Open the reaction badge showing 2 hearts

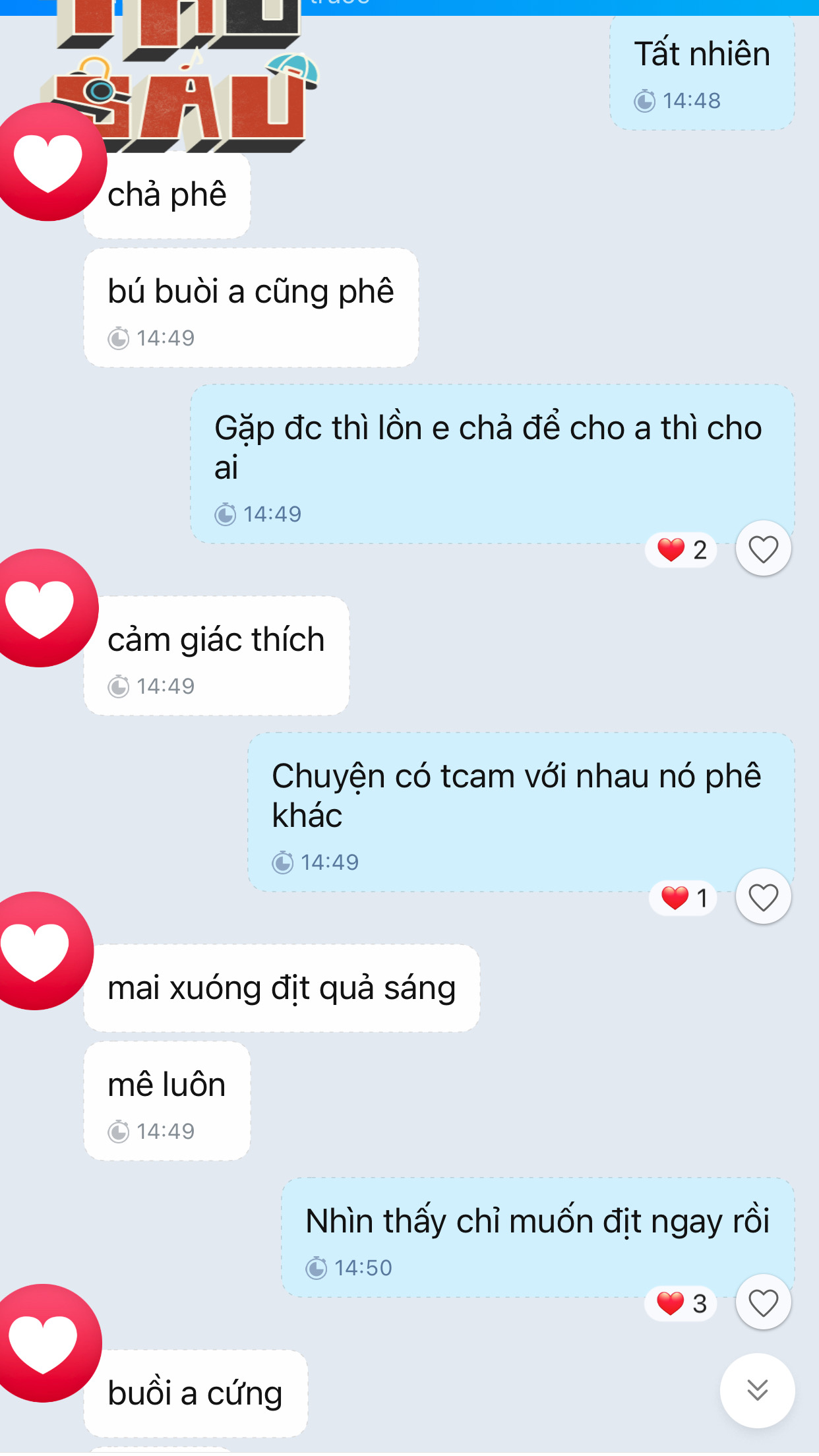click(681, 549)
